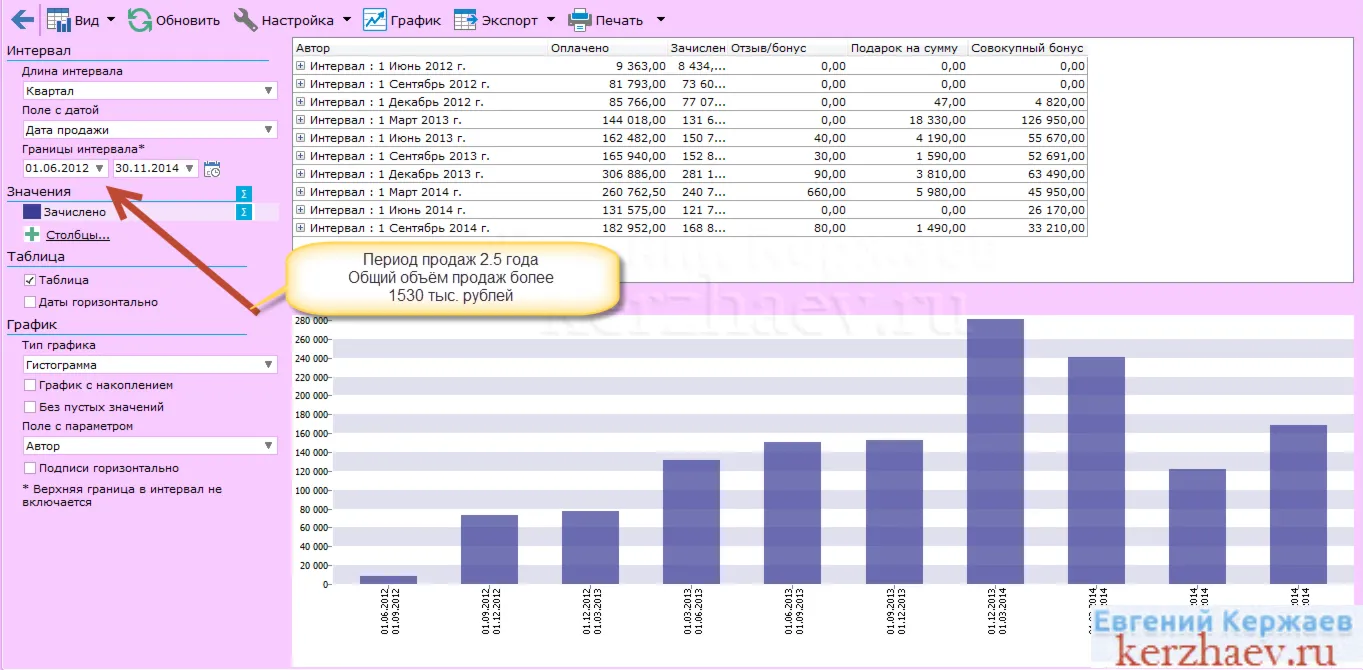Click the green plus icon near Столбцы

tap(32, 235)
